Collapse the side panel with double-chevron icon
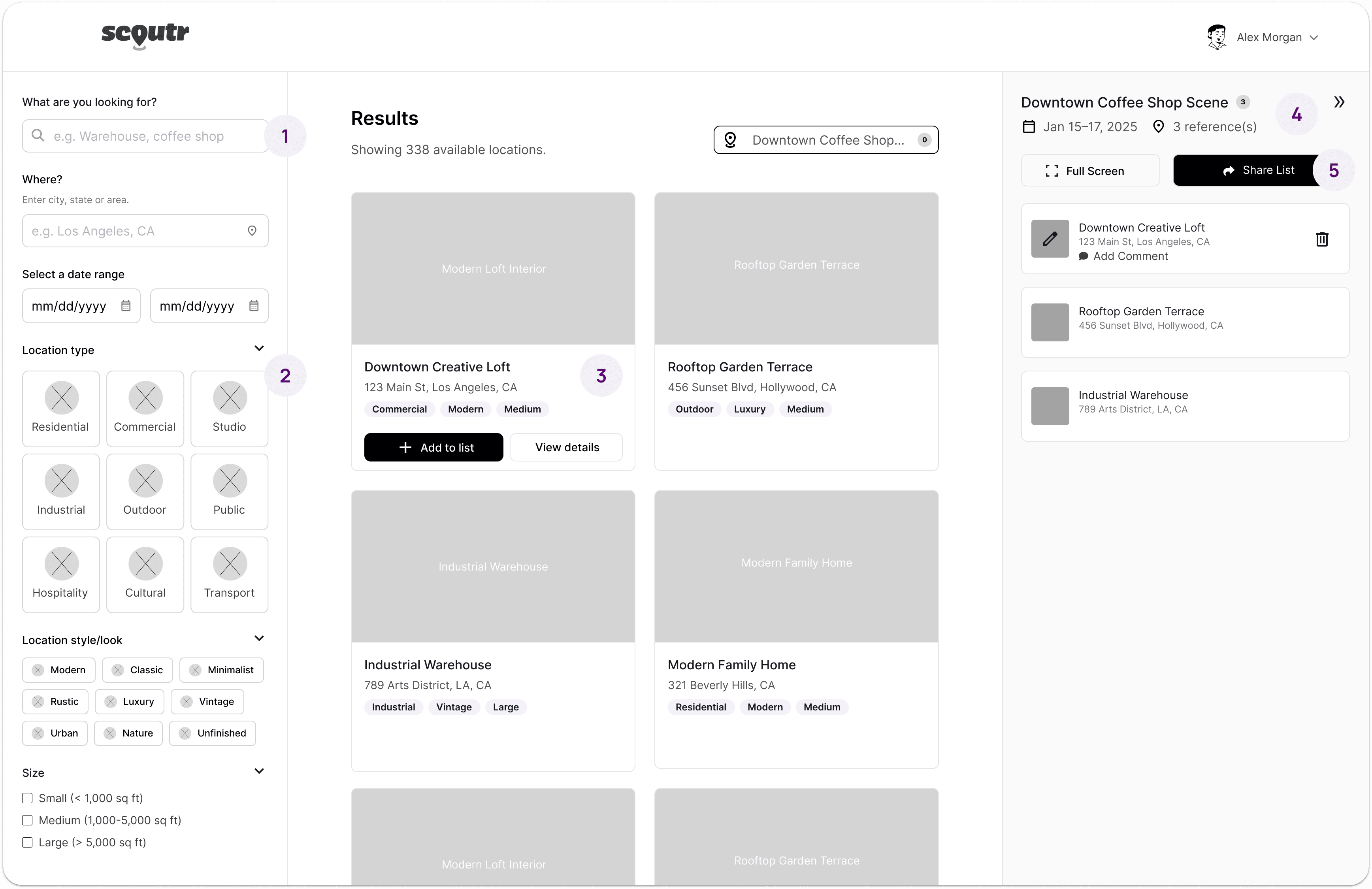 (1339, 102)
